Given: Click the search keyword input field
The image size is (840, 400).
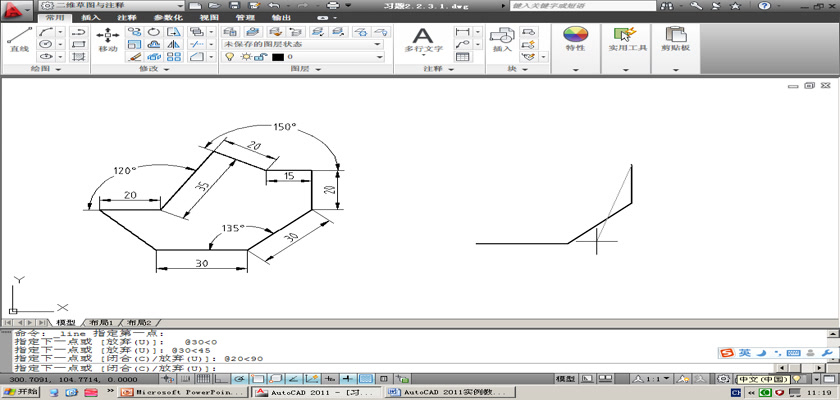Looking at the screenshot, I should 582,5.
